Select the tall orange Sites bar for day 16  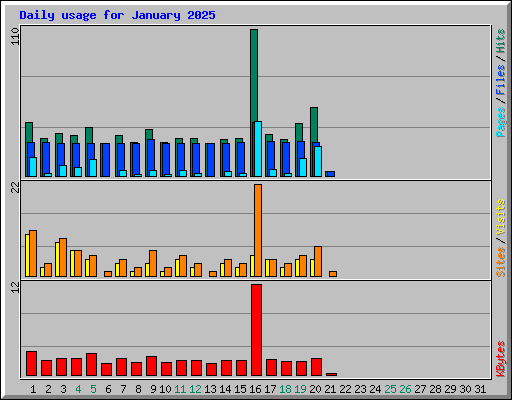coord(258,230)
